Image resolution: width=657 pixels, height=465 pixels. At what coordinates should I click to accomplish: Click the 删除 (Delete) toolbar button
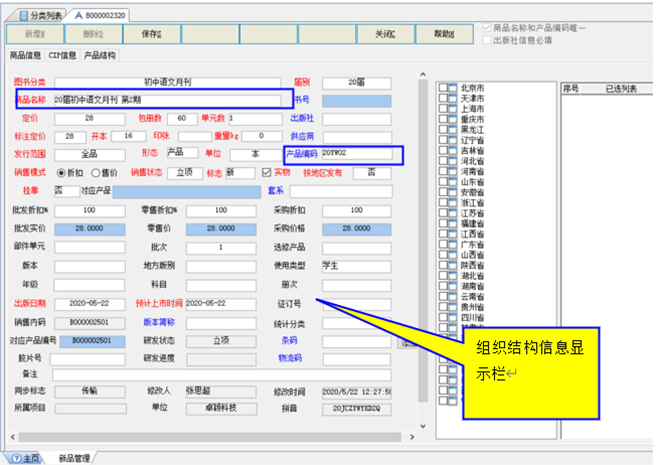click(93, 34)
